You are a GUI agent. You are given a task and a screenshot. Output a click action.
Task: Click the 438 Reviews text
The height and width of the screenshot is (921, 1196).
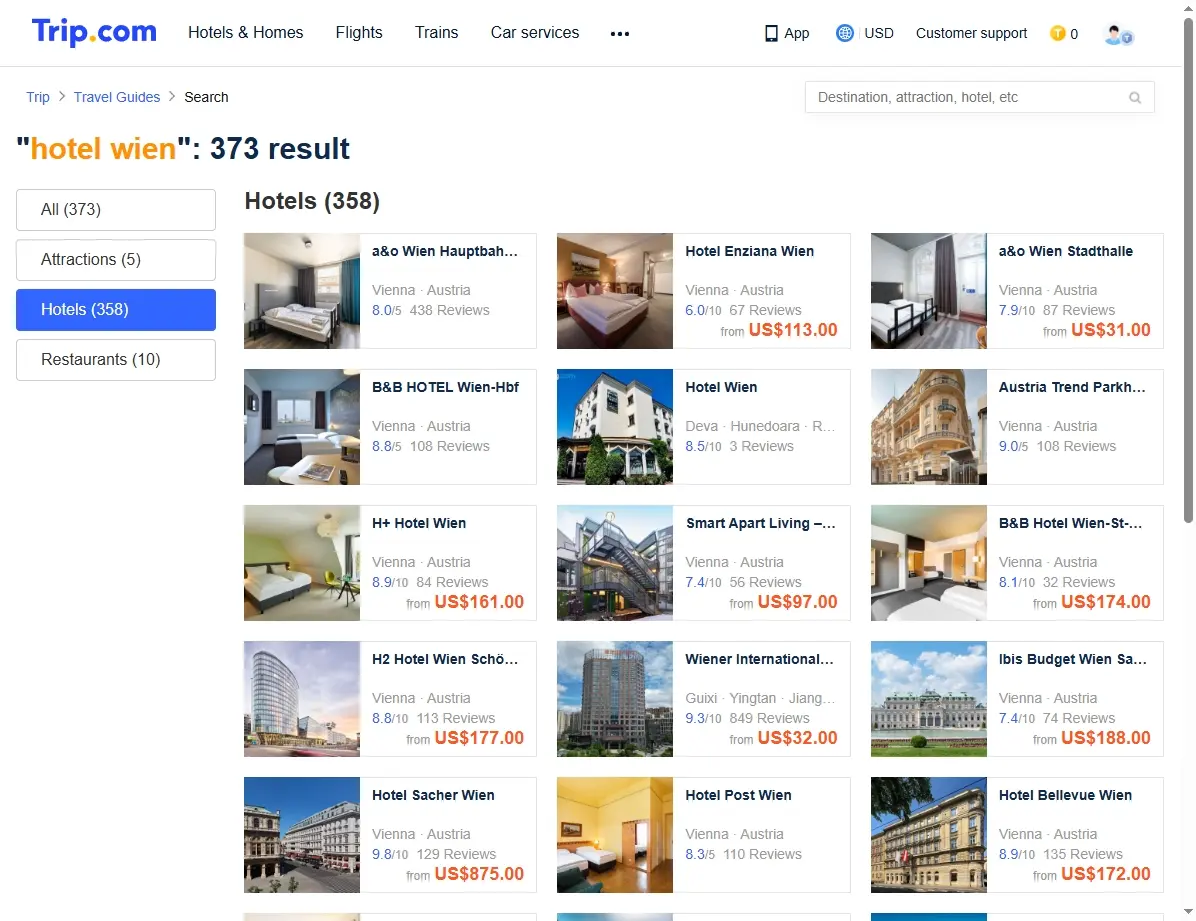click(x=449, y=311)
